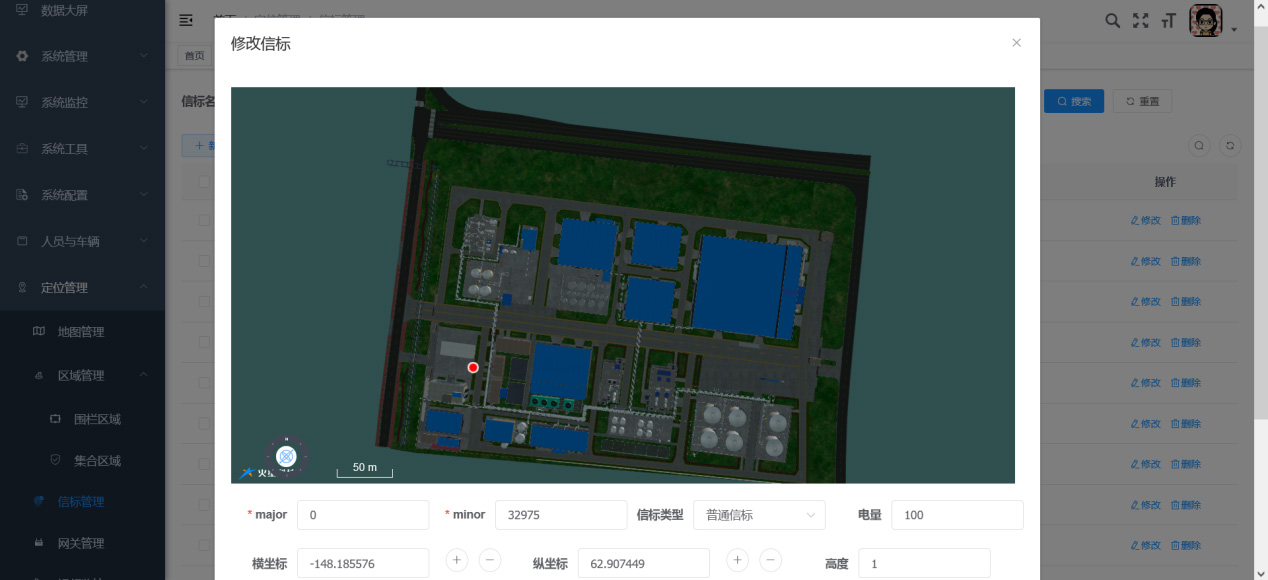
Task: Expand the 系统管理 sidebar menu
Action: [82, 56]
